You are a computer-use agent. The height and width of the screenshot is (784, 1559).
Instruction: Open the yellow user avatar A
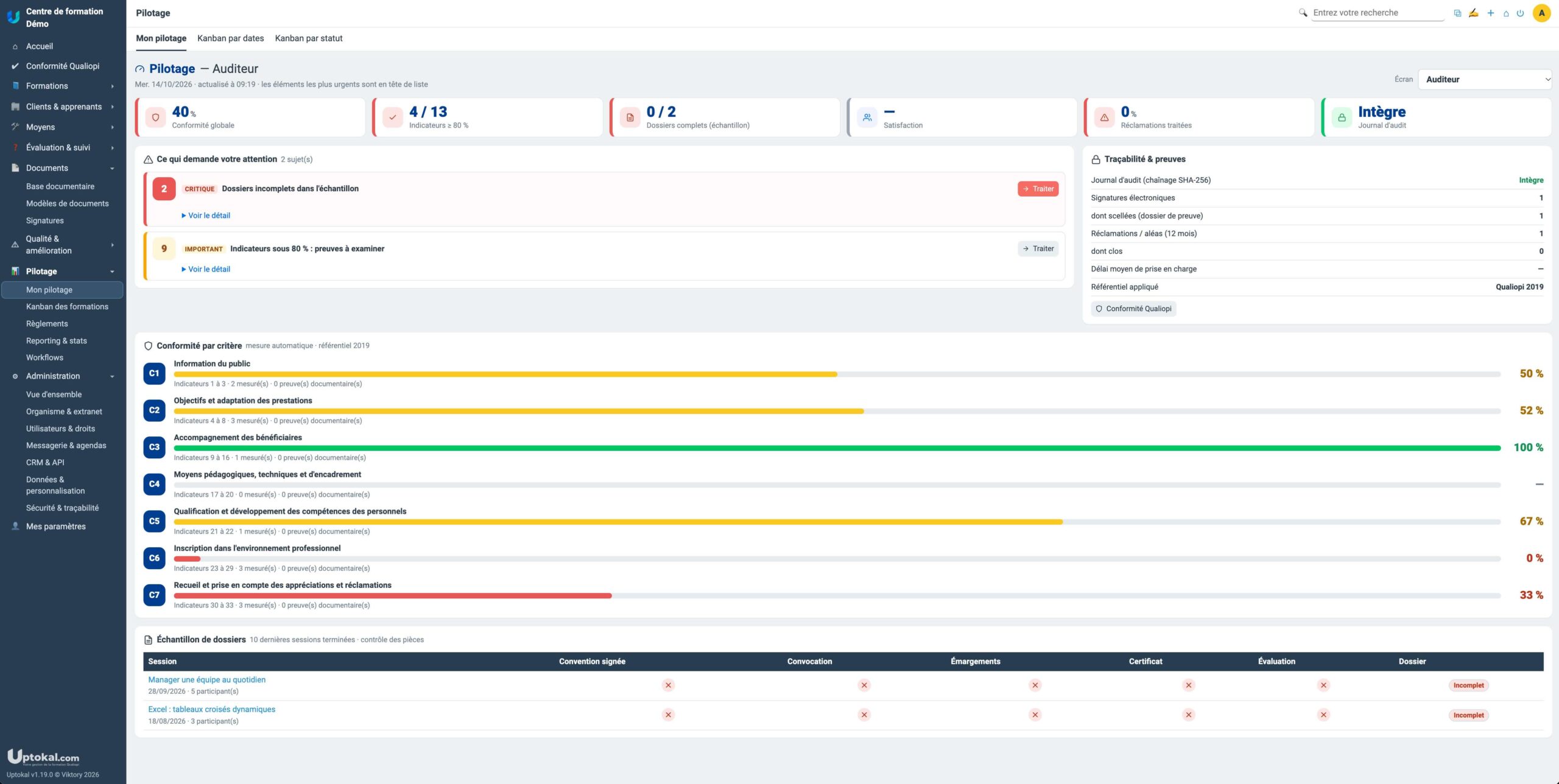pyautogui.click(x=1541, y=13)
